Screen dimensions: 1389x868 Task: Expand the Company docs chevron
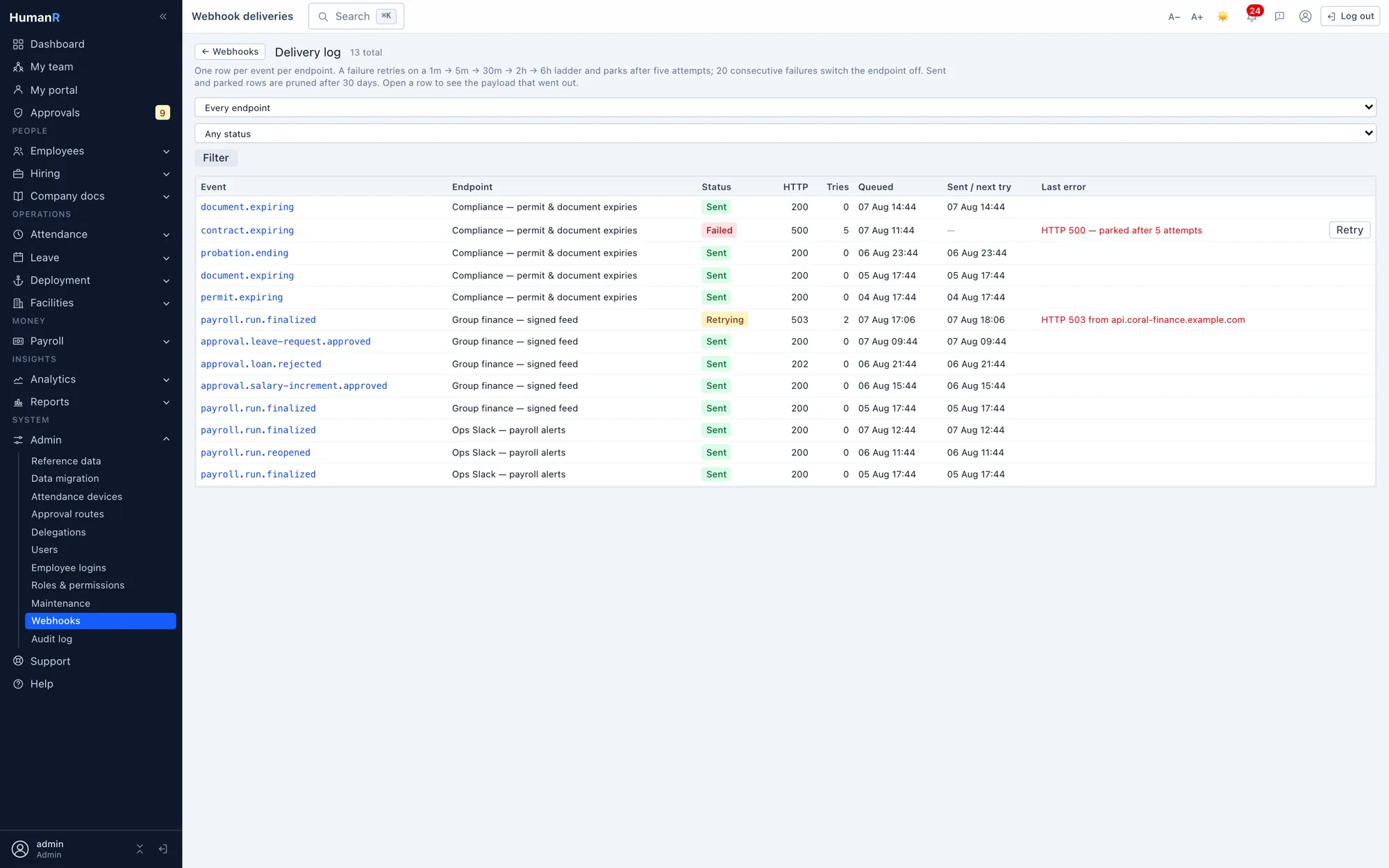(x=166, y=197)
